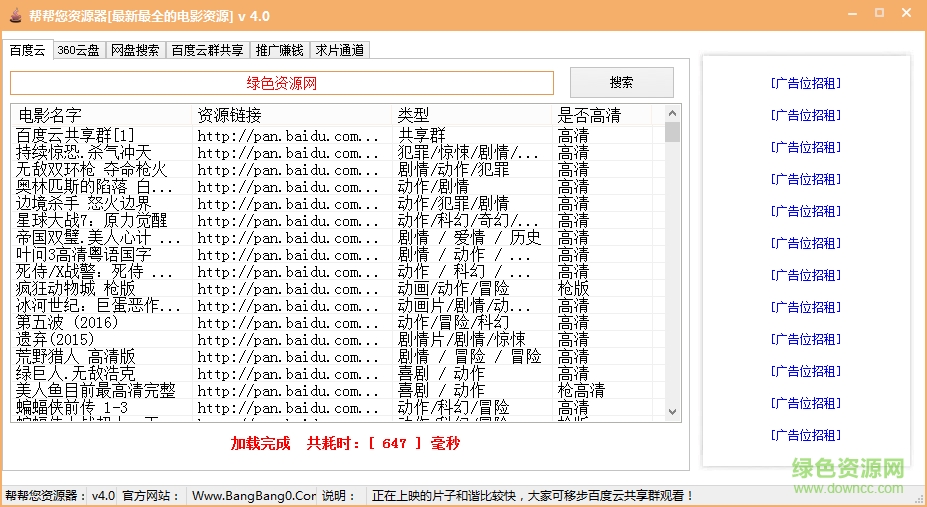The height and width of the screenshot is (507, 927).
Task: Click the sixth [广告位招租] ad link
Action: tap(806, 243)
